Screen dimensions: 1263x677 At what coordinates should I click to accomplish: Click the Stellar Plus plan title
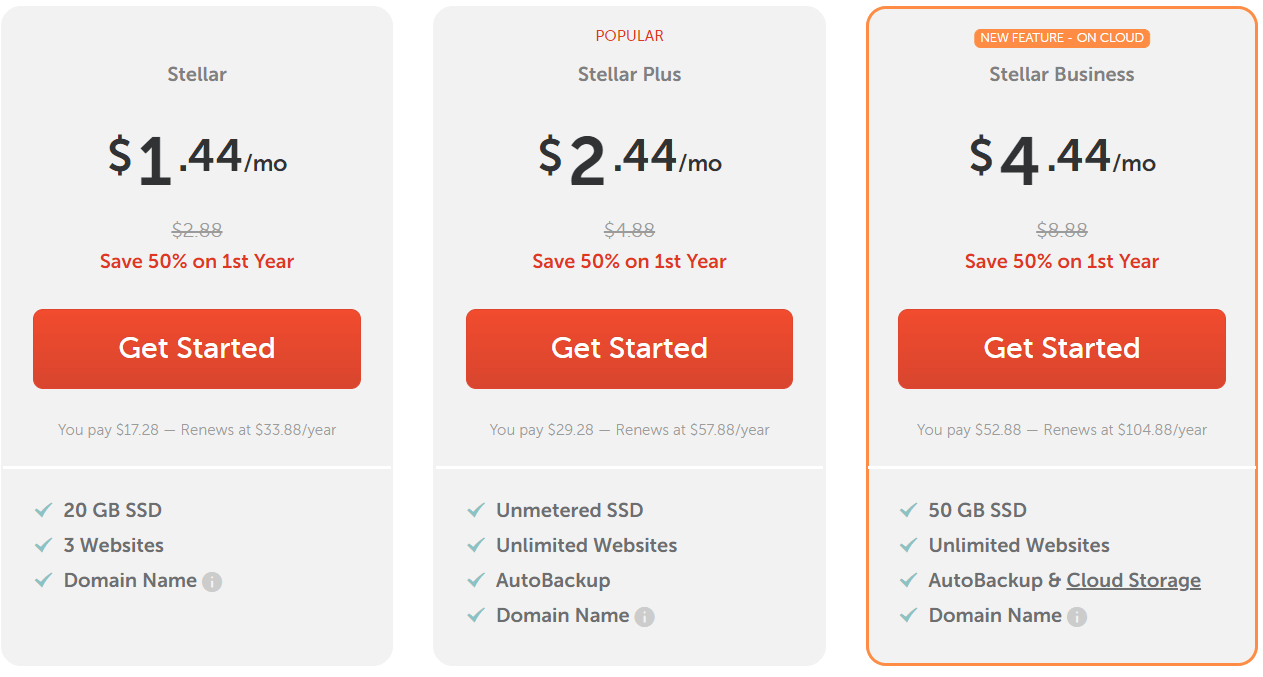[x=630, y=74]
